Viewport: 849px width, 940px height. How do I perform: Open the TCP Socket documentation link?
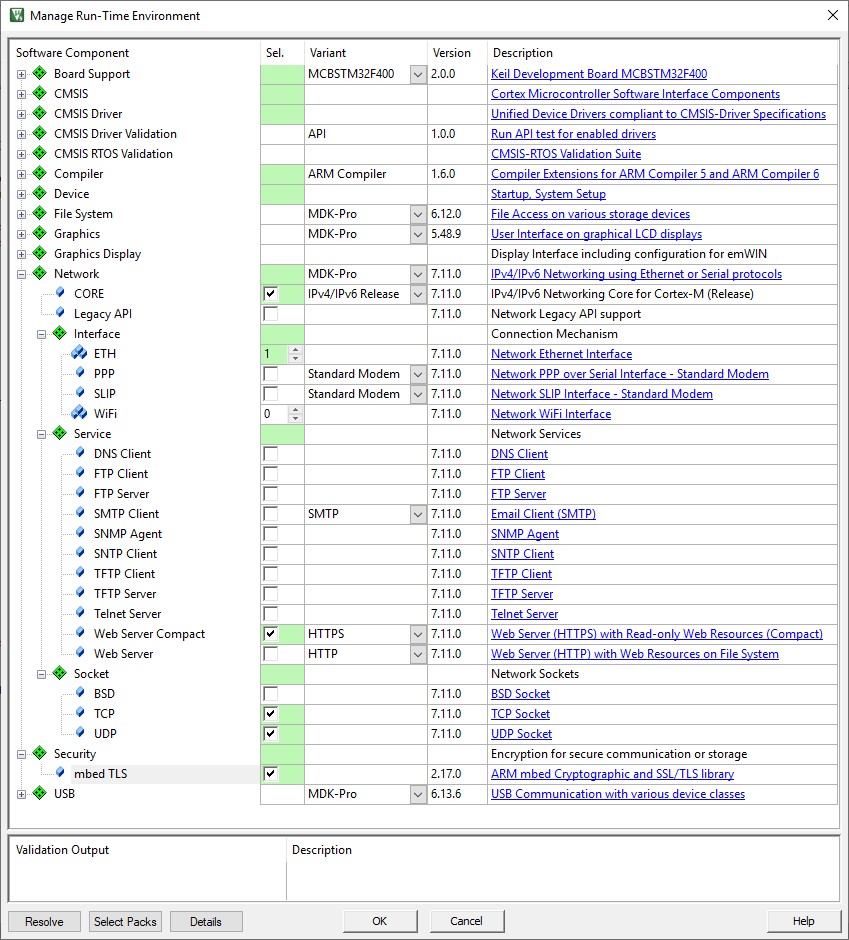520,714
